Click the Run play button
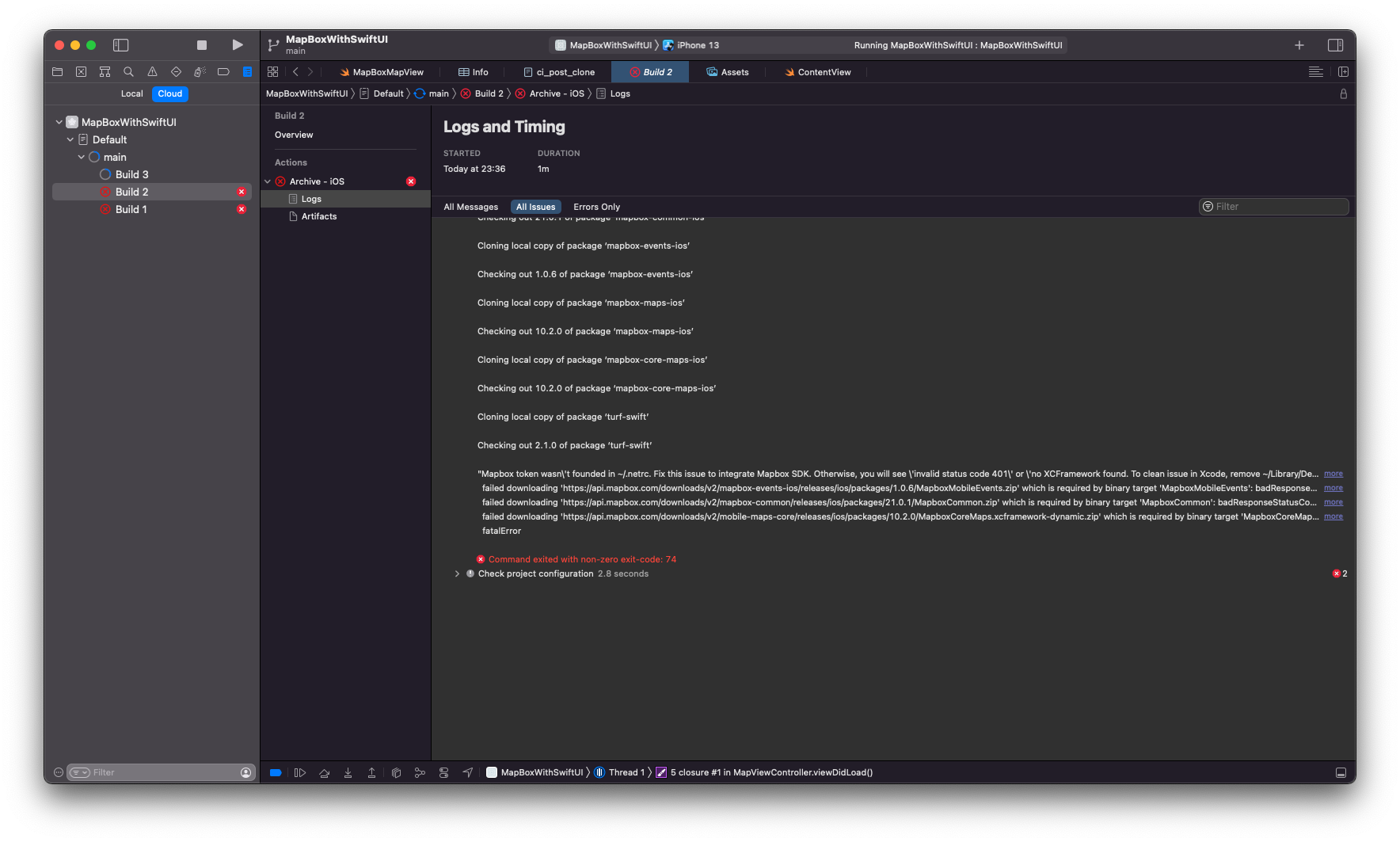Viewport: 1400px width, 842px height. 238,45
